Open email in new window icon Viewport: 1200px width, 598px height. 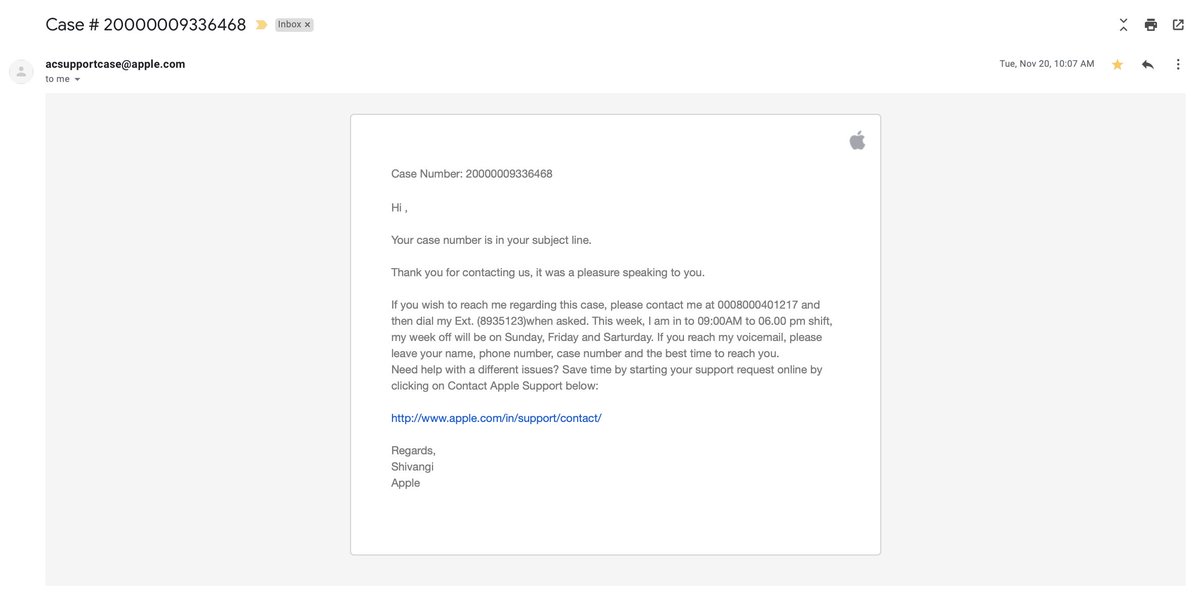(x=1178, y=25)
